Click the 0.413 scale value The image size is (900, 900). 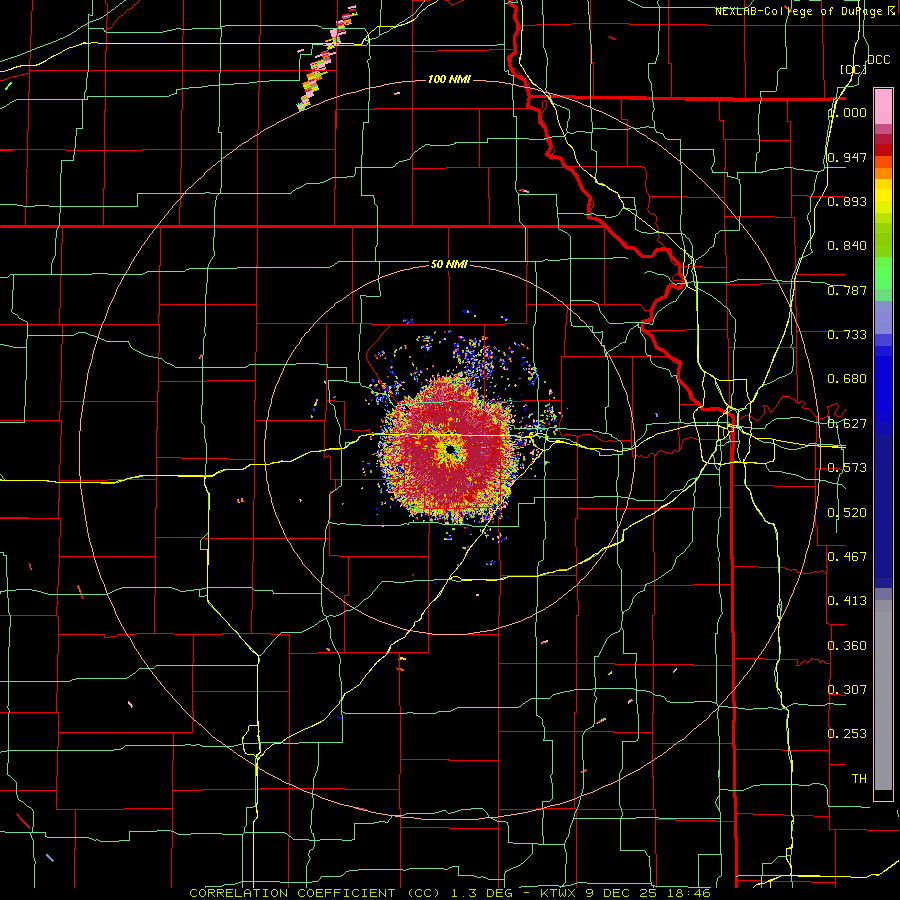847,601
